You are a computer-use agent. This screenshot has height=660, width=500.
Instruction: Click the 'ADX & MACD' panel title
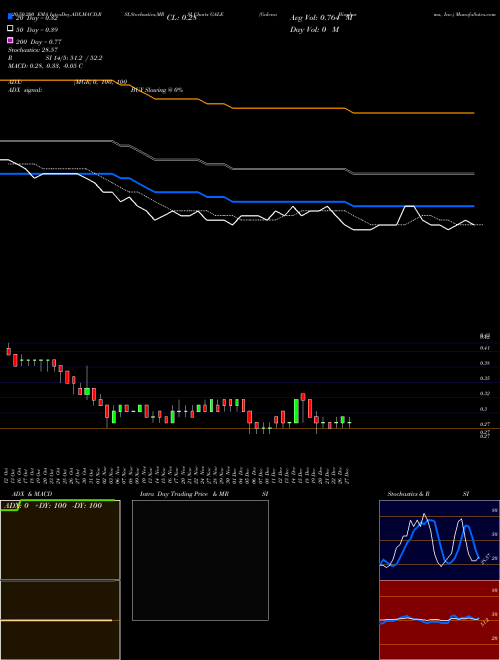32,494
